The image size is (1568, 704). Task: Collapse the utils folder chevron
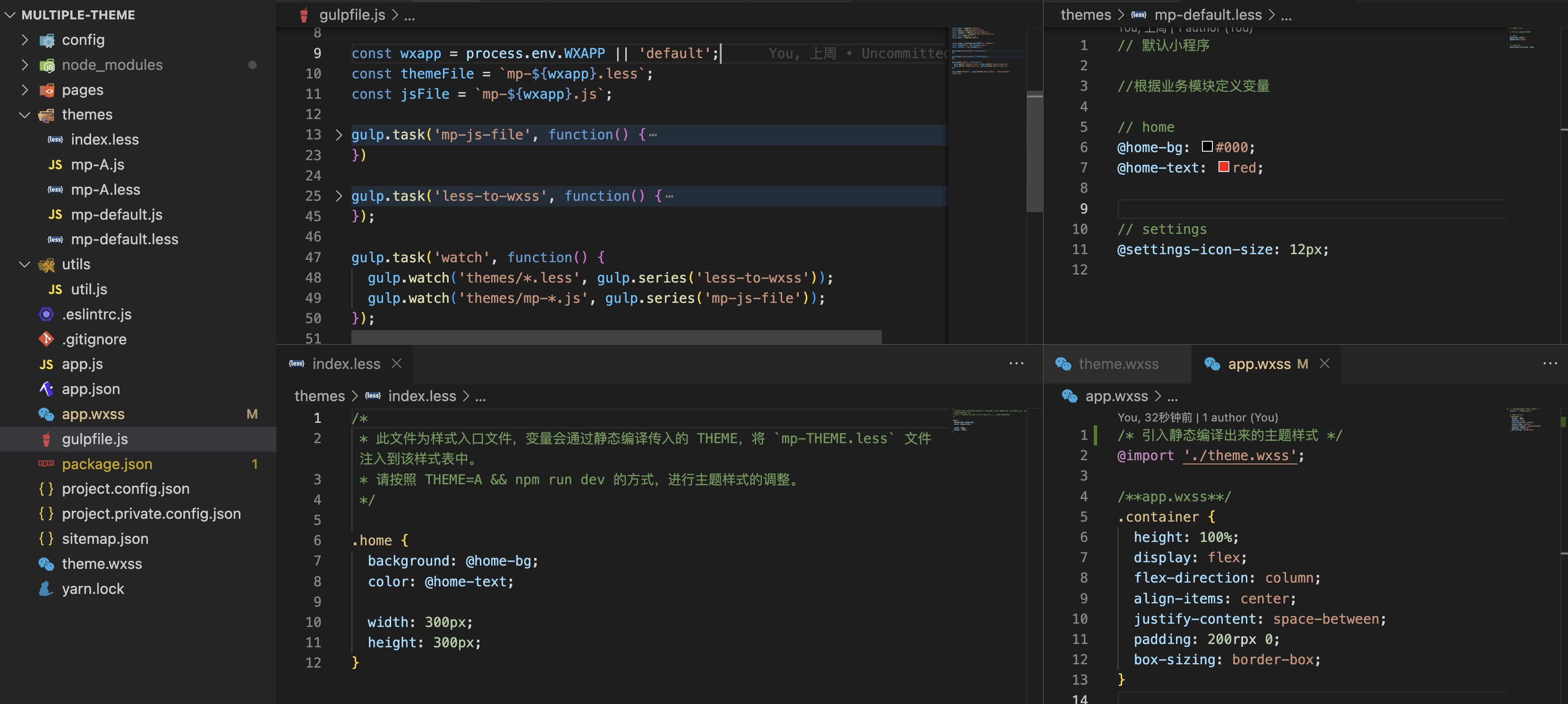25,264
